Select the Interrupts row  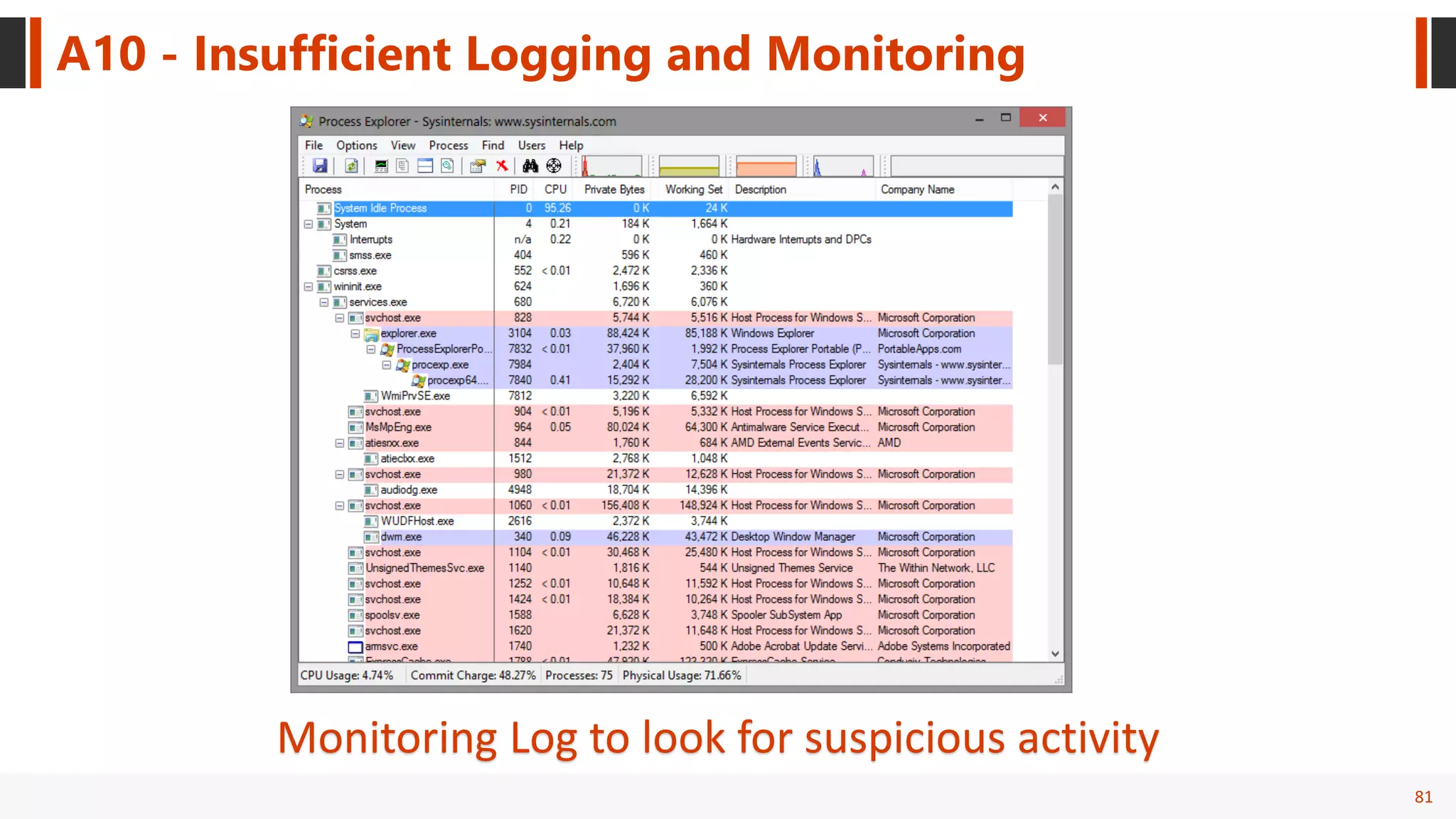(x=655, y=240)
